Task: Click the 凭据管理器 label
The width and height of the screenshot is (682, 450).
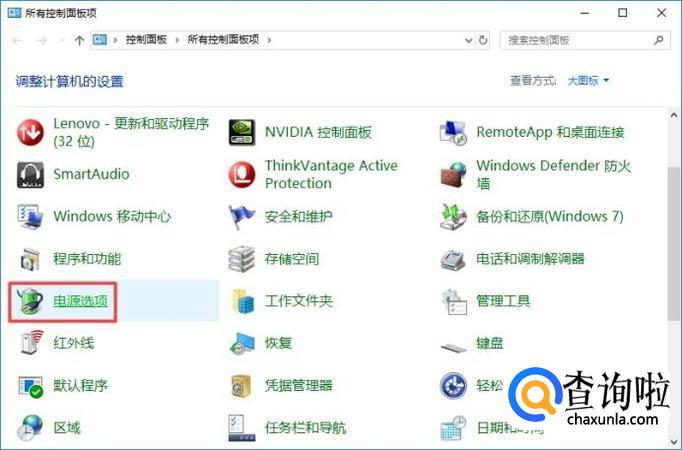Action: point(299,386)
